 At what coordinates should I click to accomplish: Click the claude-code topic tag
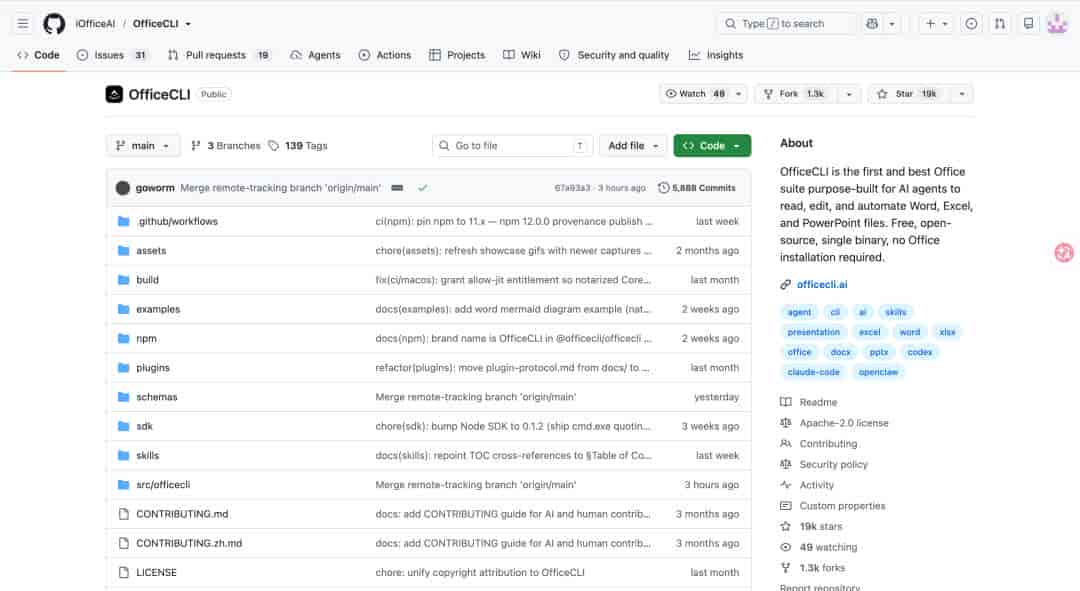[x=813, y=372]
